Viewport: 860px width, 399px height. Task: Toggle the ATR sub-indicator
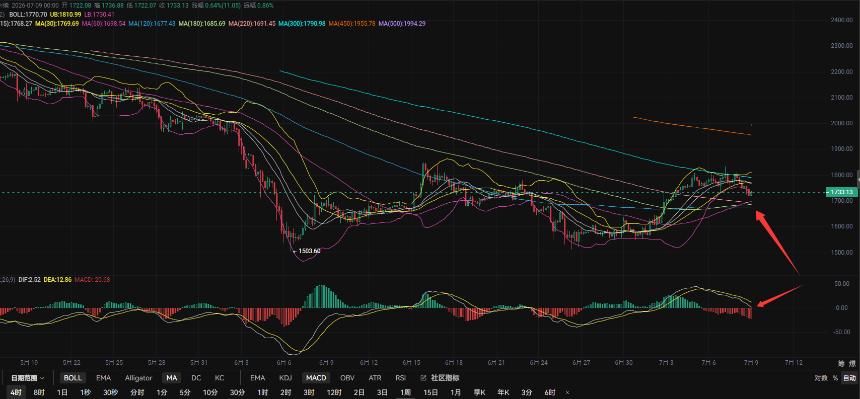pos(375,378)
